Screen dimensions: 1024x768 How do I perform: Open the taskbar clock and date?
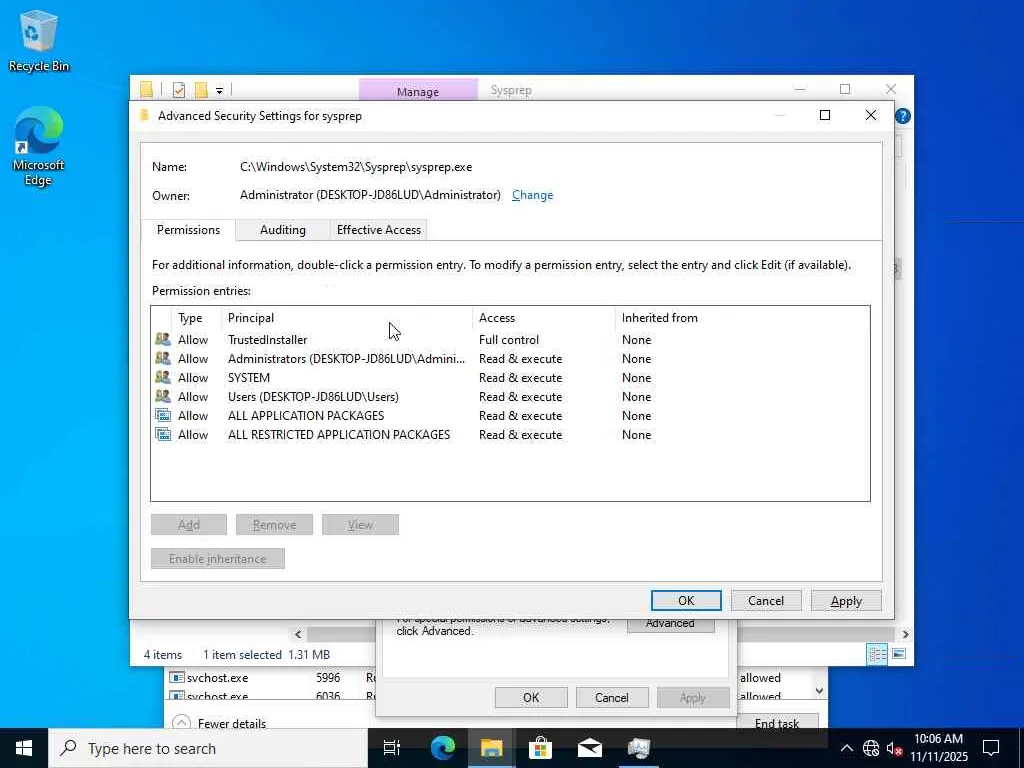(938, 748)
